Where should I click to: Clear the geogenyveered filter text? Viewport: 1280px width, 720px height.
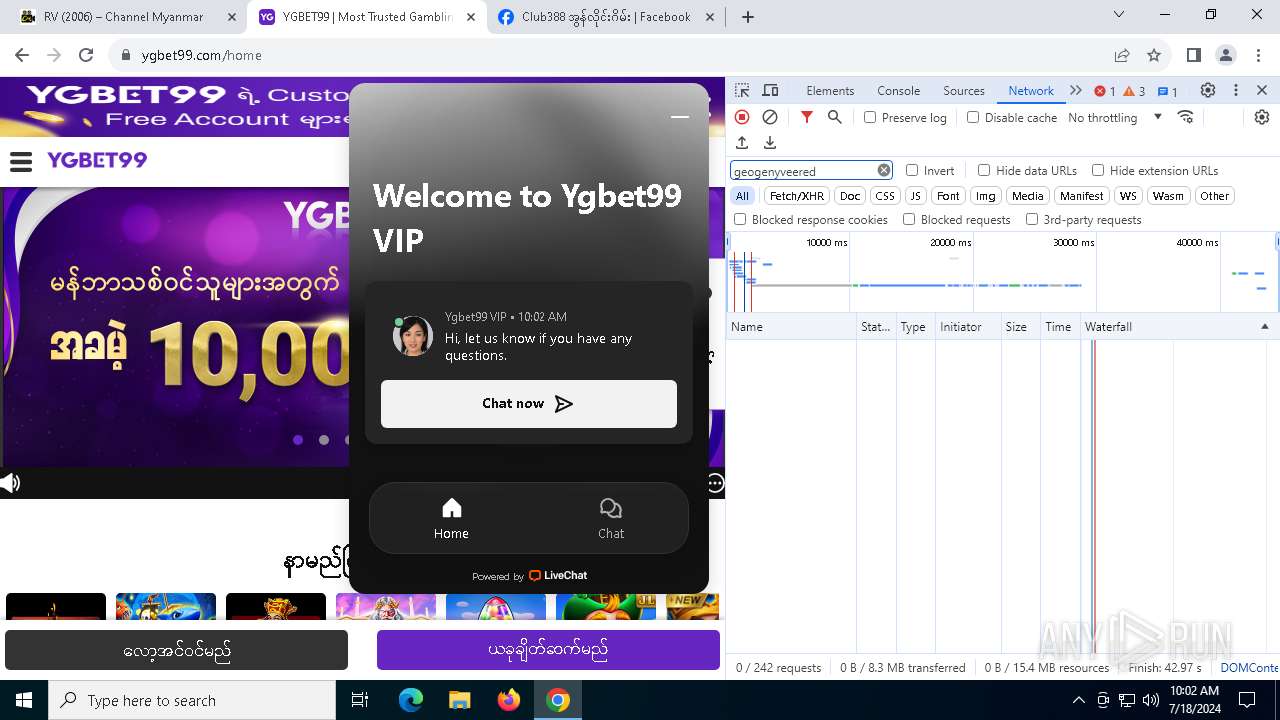coord(884,170)
